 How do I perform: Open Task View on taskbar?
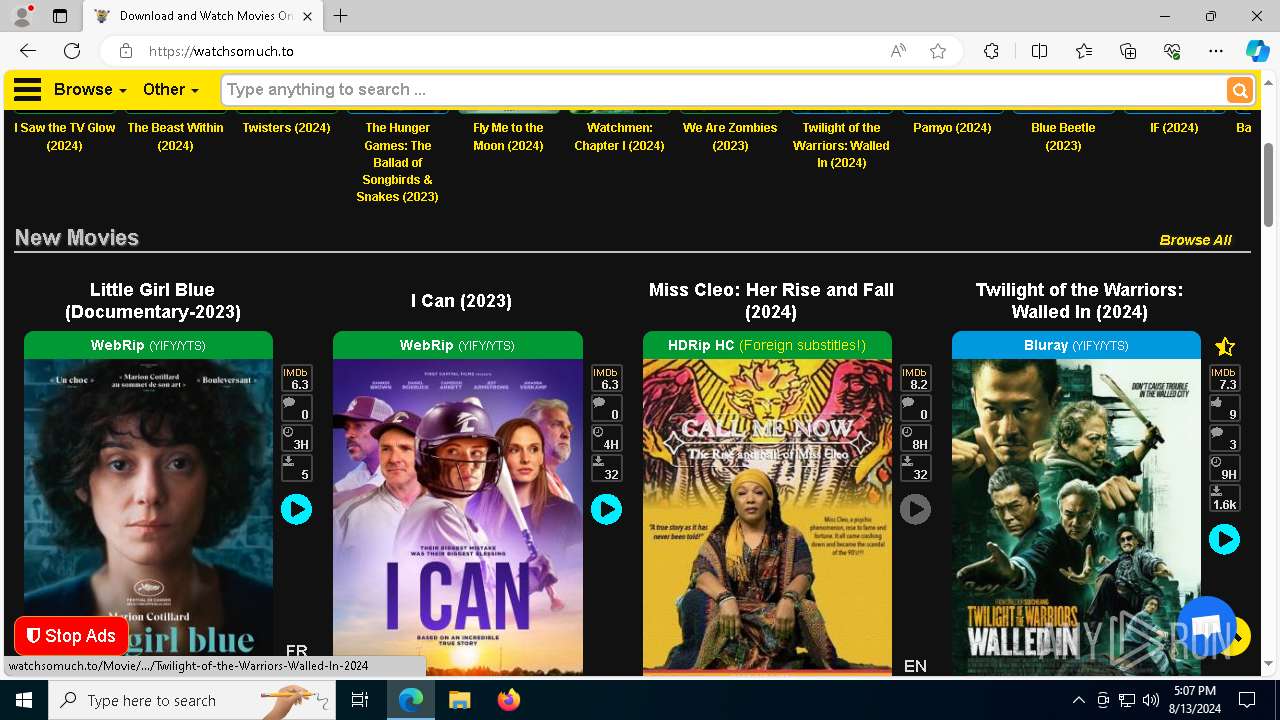(360, 700)
